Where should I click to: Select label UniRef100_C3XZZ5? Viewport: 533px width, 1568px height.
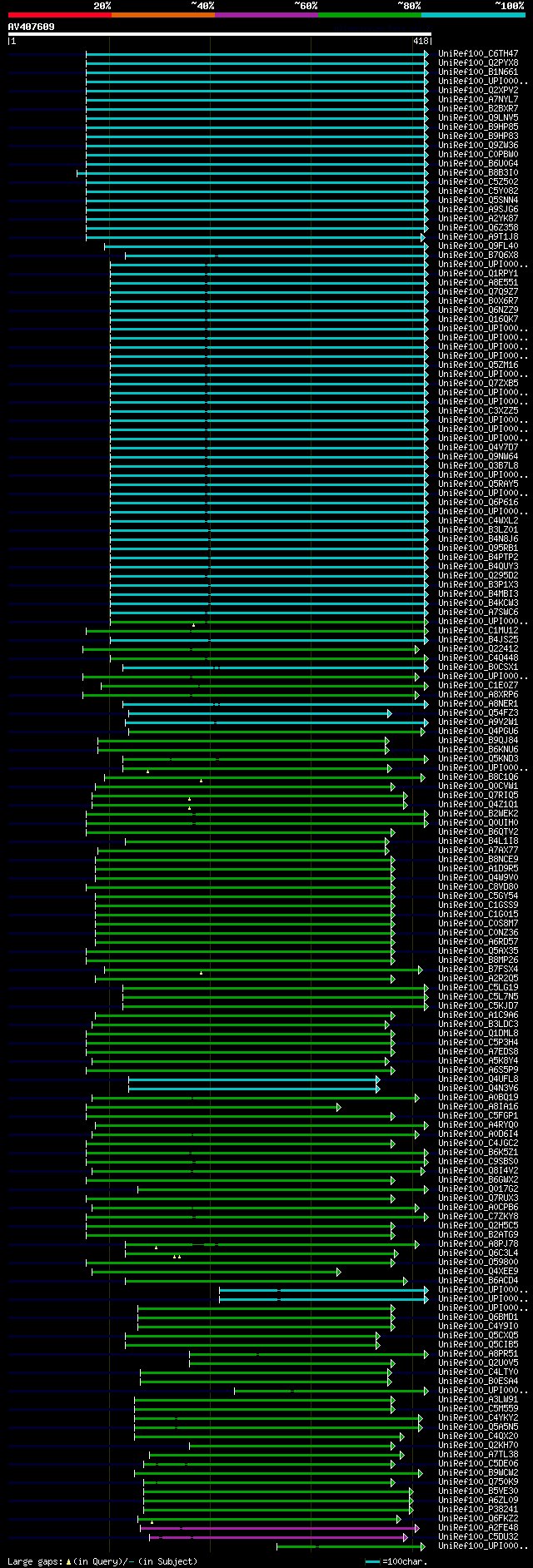[478, 410]
